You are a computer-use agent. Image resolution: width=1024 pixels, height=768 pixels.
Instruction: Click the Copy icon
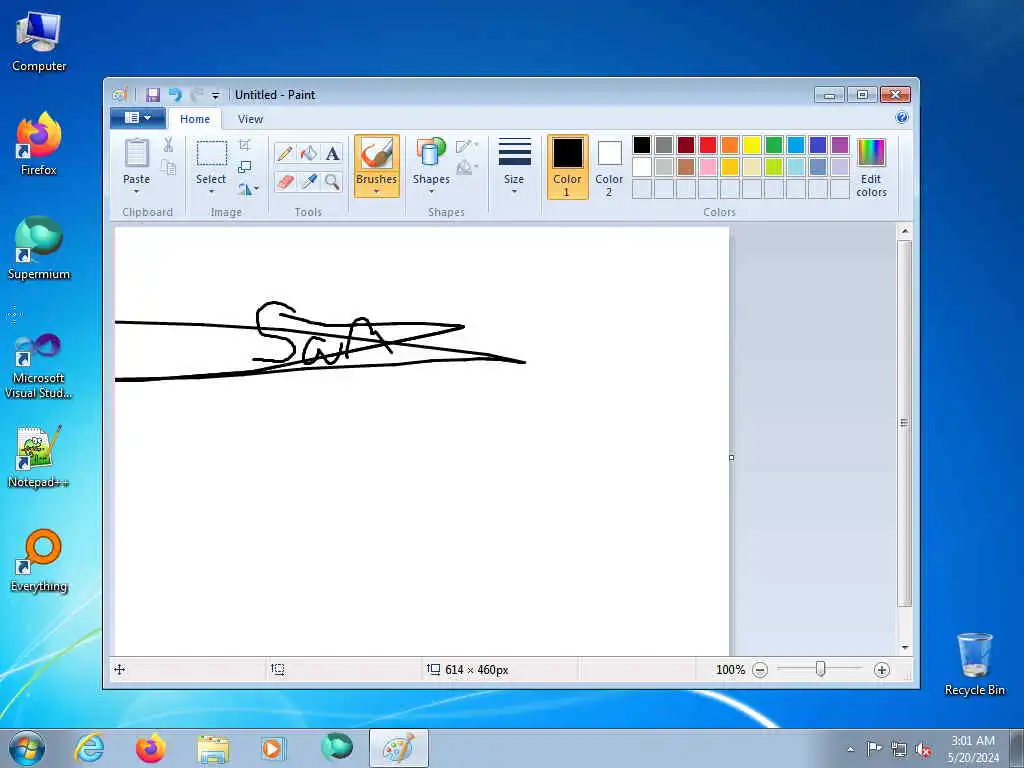[x=168, y=167]
